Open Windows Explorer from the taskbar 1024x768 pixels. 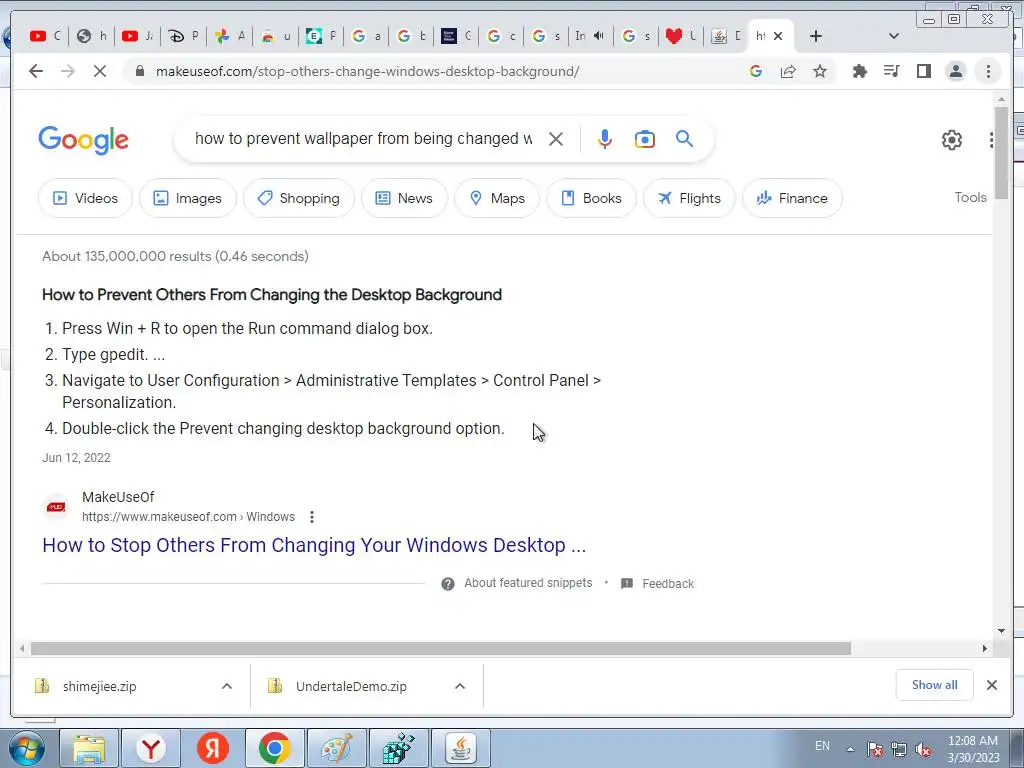point(89,748)
